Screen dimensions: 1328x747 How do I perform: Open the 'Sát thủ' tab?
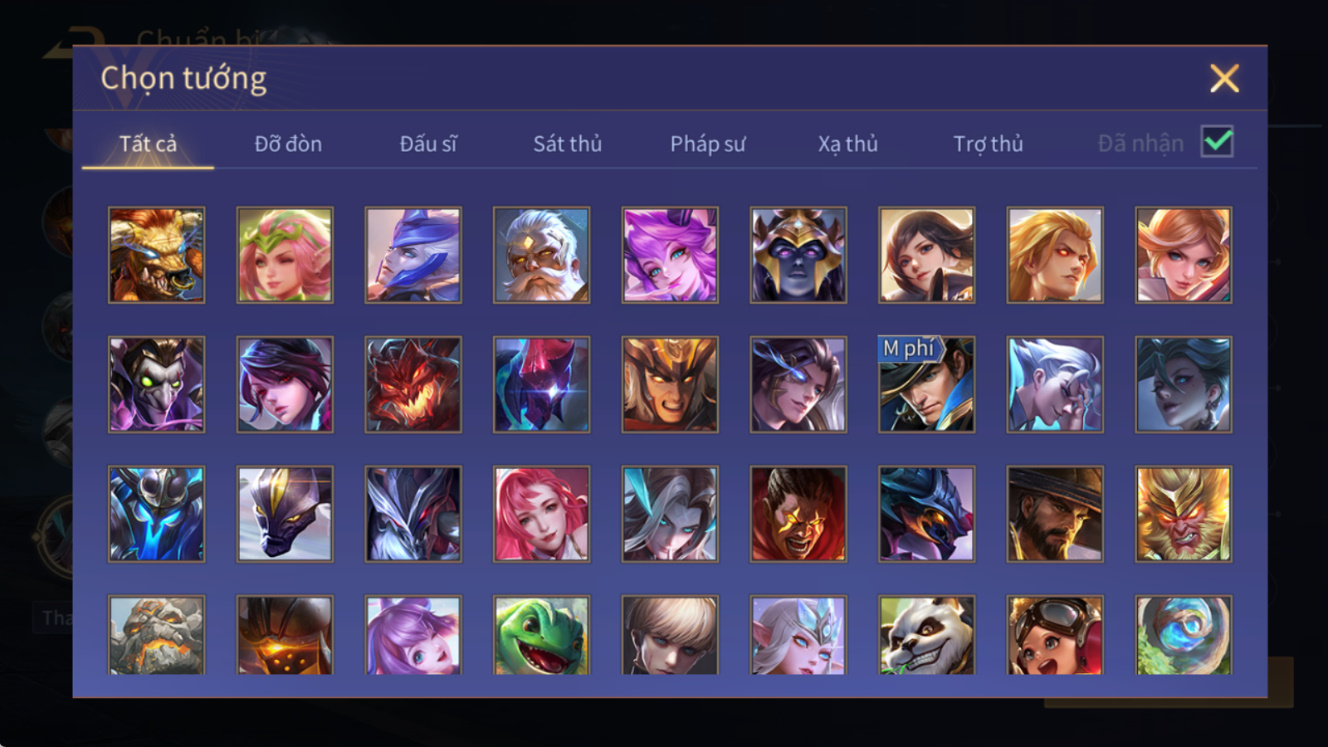(567, 144)
